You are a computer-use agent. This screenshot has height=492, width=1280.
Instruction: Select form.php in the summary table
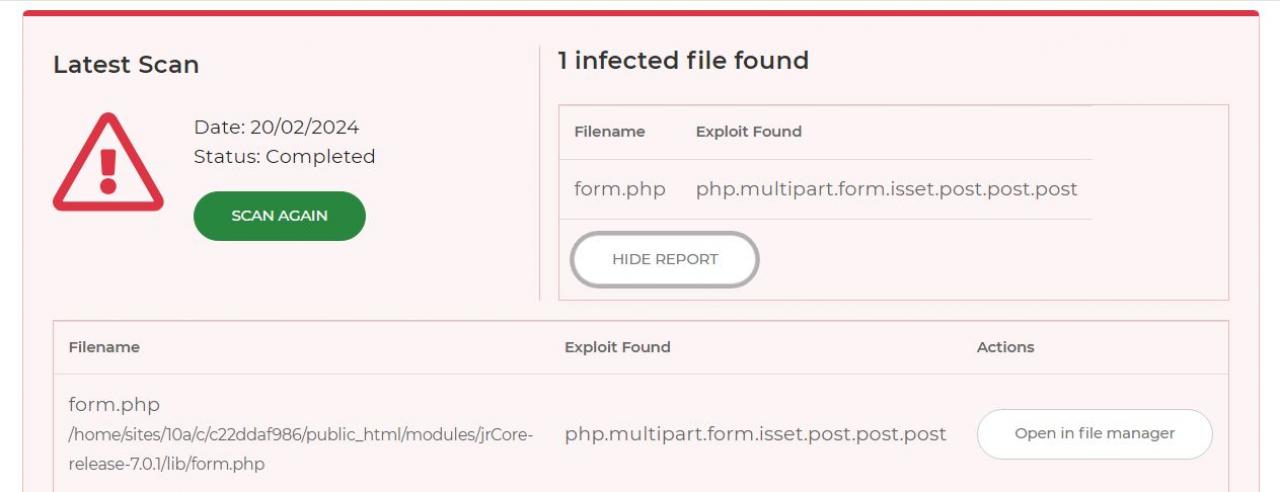pos(619,189)
